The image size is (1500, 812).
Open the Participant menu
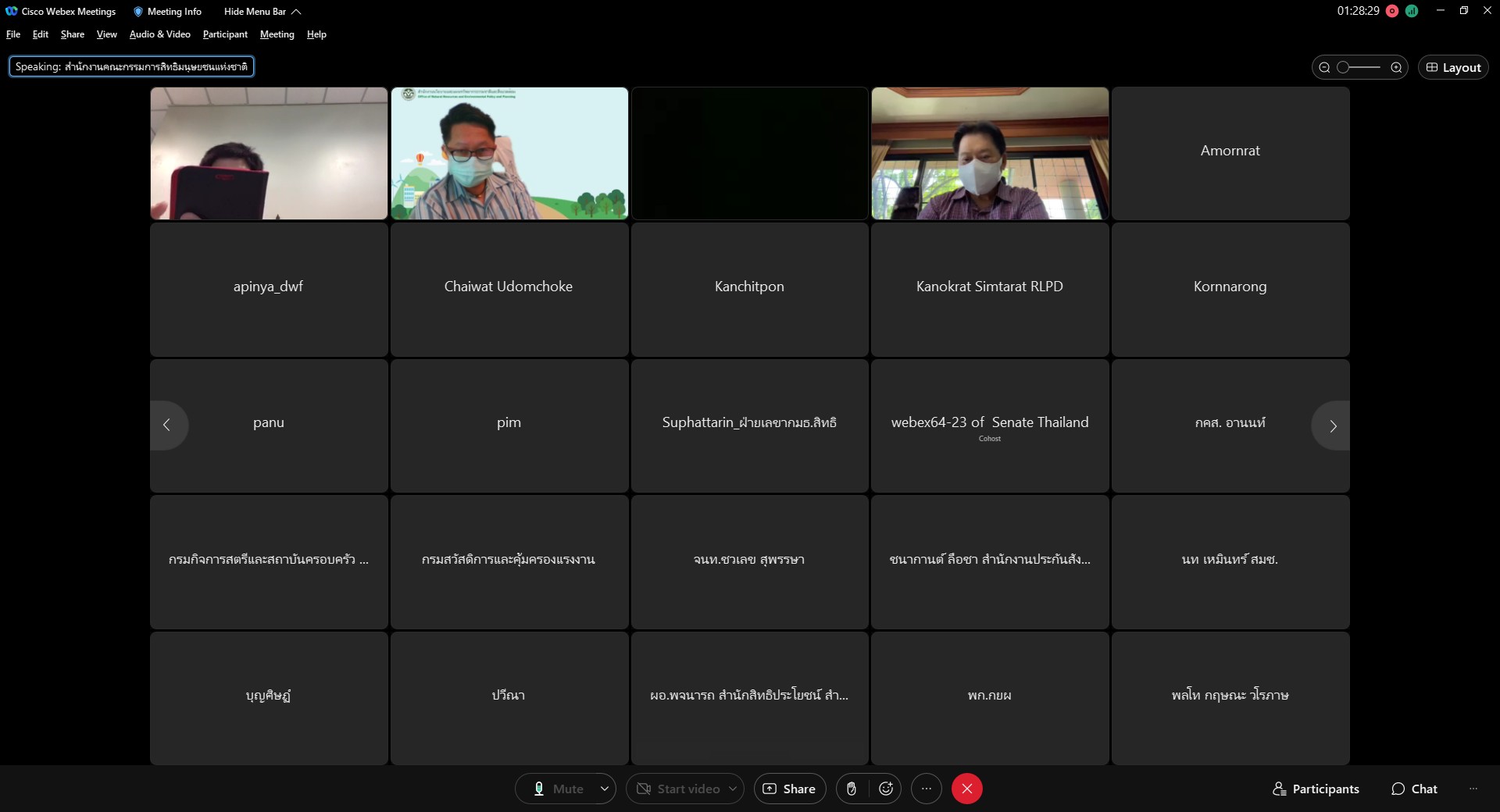(225, 34)
